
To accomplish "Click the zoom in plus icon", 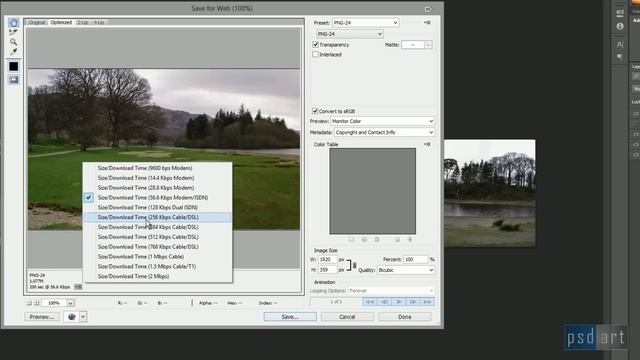I will [x=36, y=303].
